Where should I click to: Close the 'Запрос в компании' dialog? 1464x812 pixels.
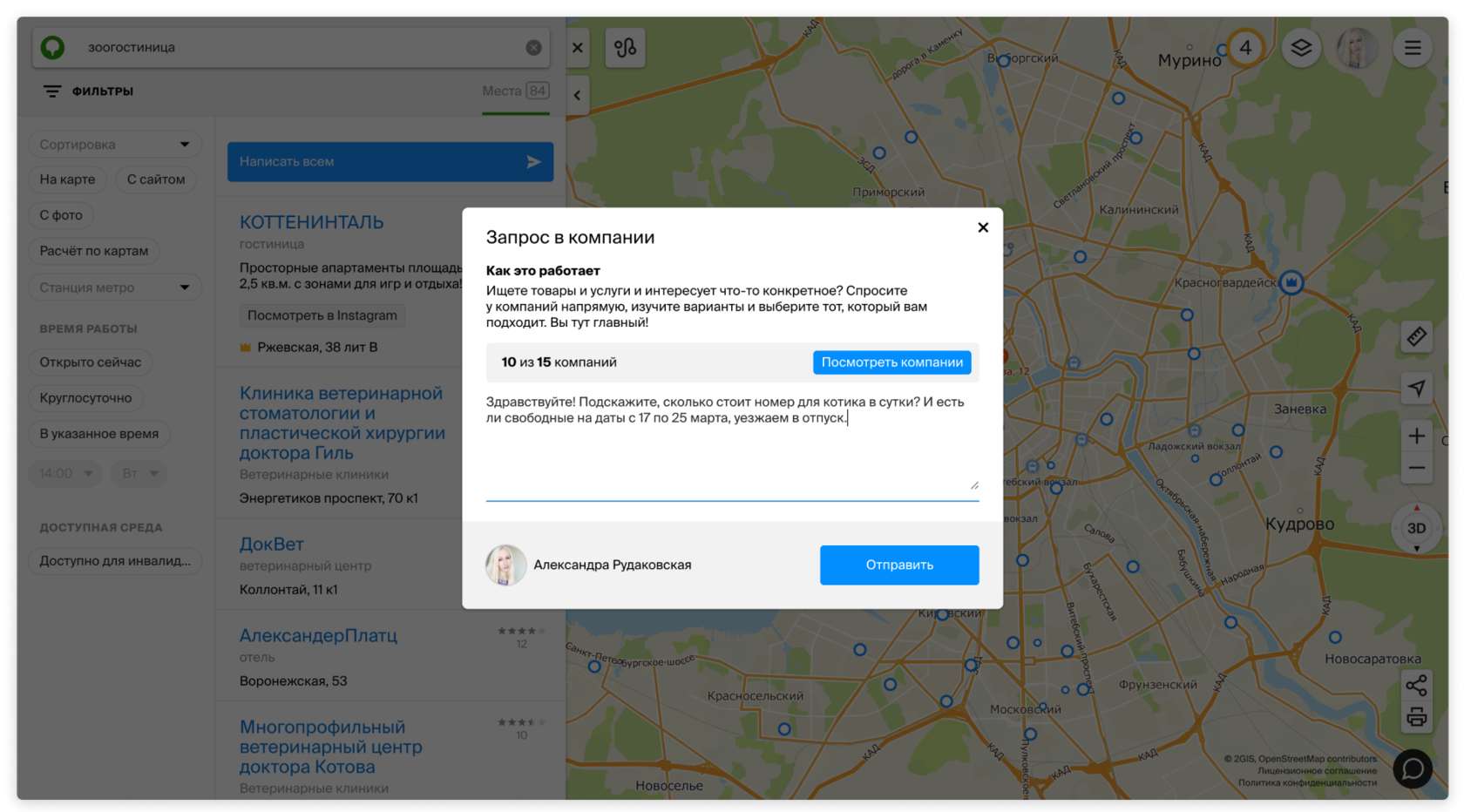(983, 227)
